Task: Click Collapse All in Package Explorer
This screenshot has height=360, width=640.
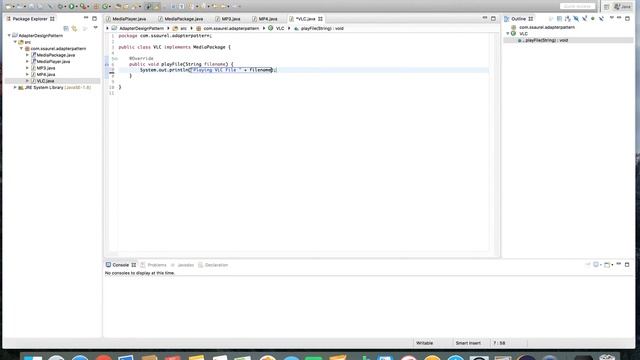Action: click(x=66, y=28)
